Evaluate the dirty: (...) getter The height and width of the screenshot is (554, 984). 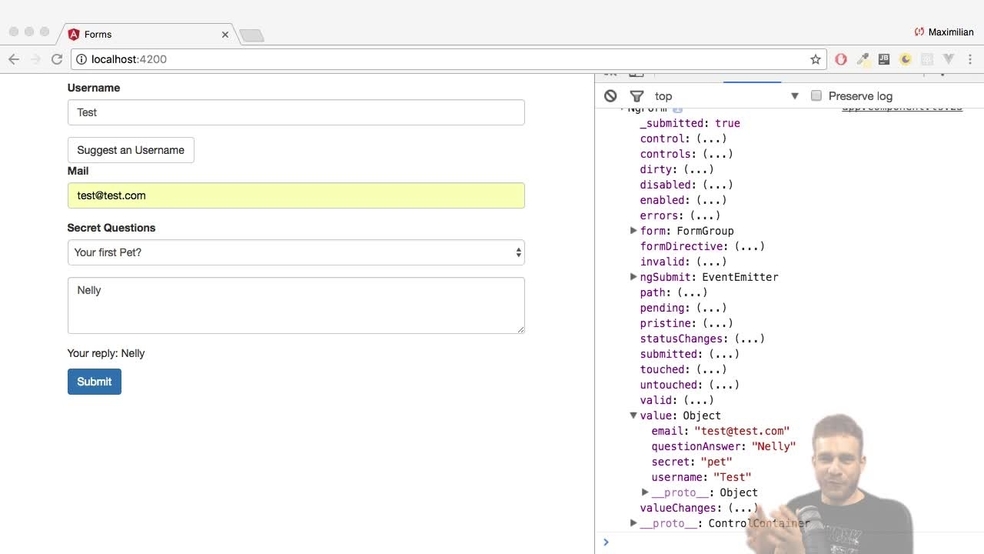coord(698,169)
